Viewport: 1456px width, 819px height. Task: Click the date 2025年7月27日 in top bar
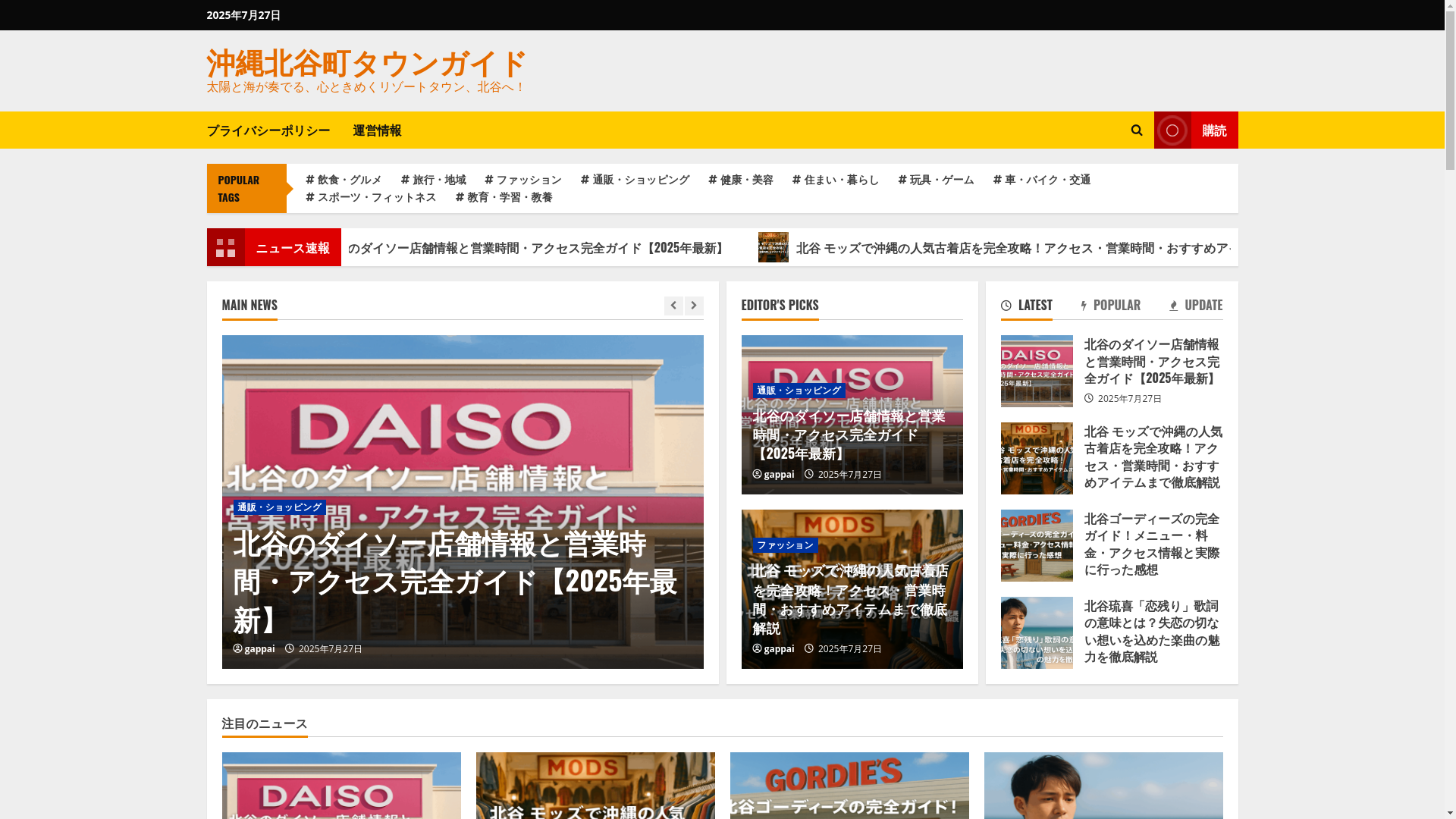pyautogui.click(x=243, y=15)
